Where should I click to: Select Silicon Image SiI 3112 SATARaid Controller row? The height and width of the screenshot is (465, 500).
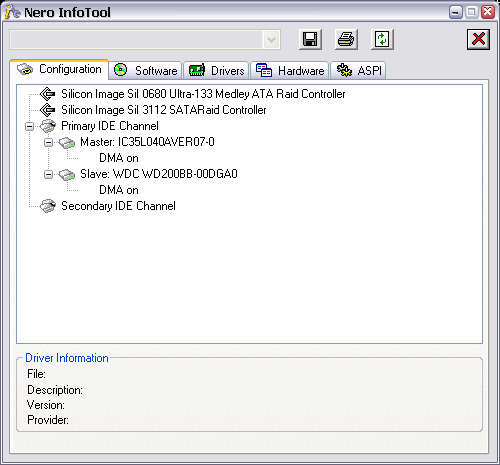point(164,110)
